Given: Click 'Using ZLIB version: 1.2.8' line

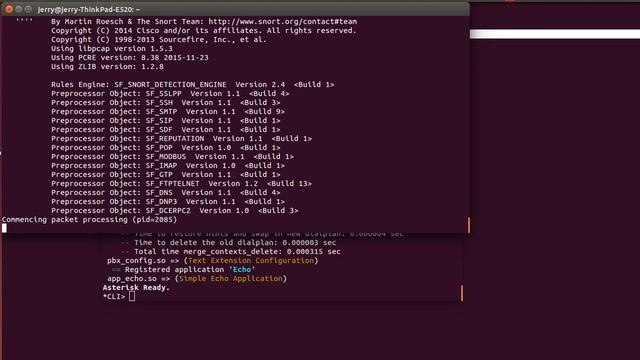Looking at the screenshot, I should (107, 67).
